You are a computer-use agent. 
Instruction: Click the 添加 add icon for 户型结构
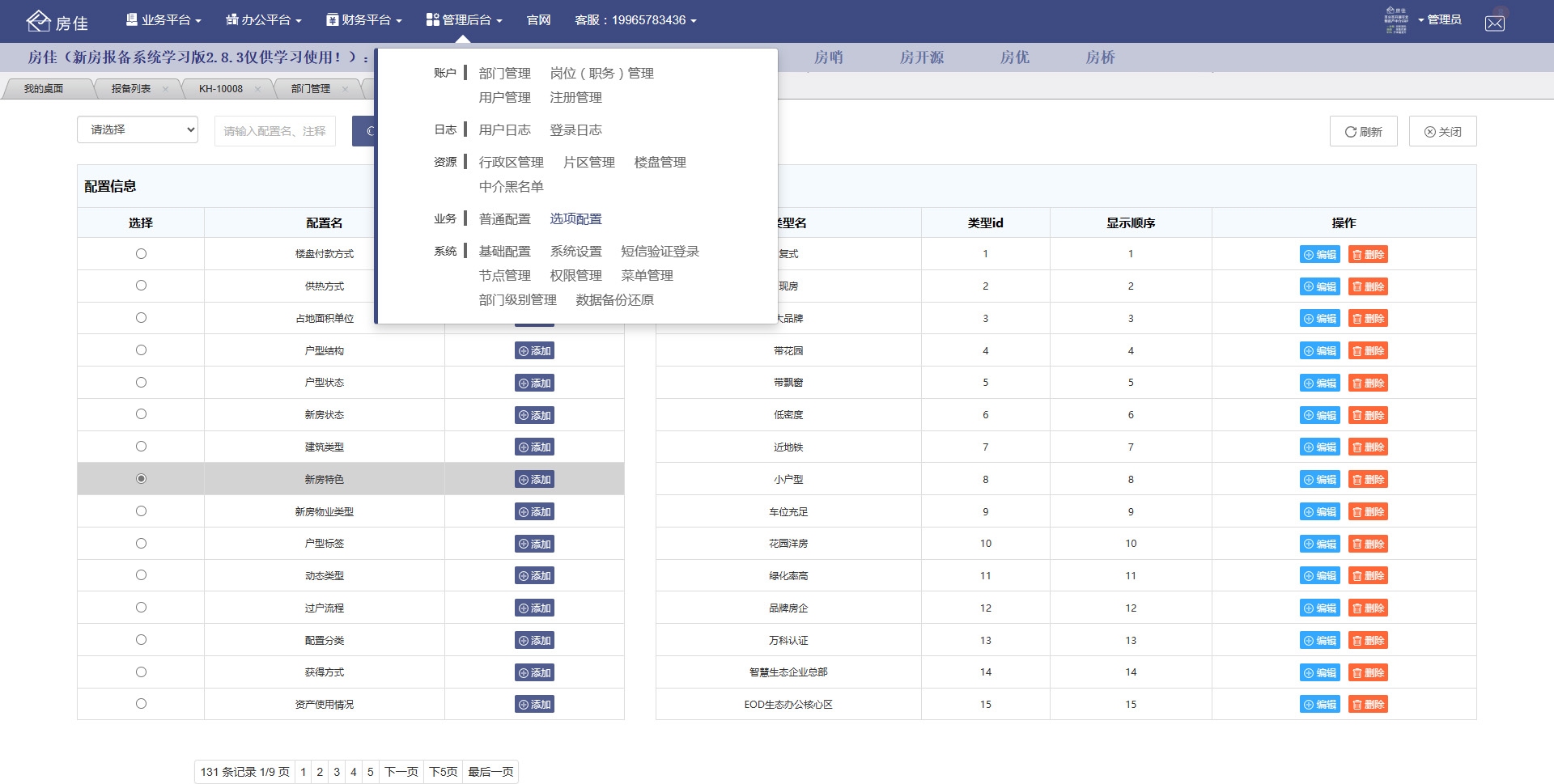(534, 350)
